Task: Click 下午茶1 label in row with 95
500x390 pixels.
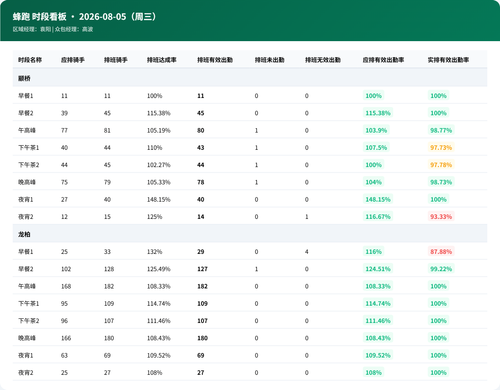Action: [29, 304]
